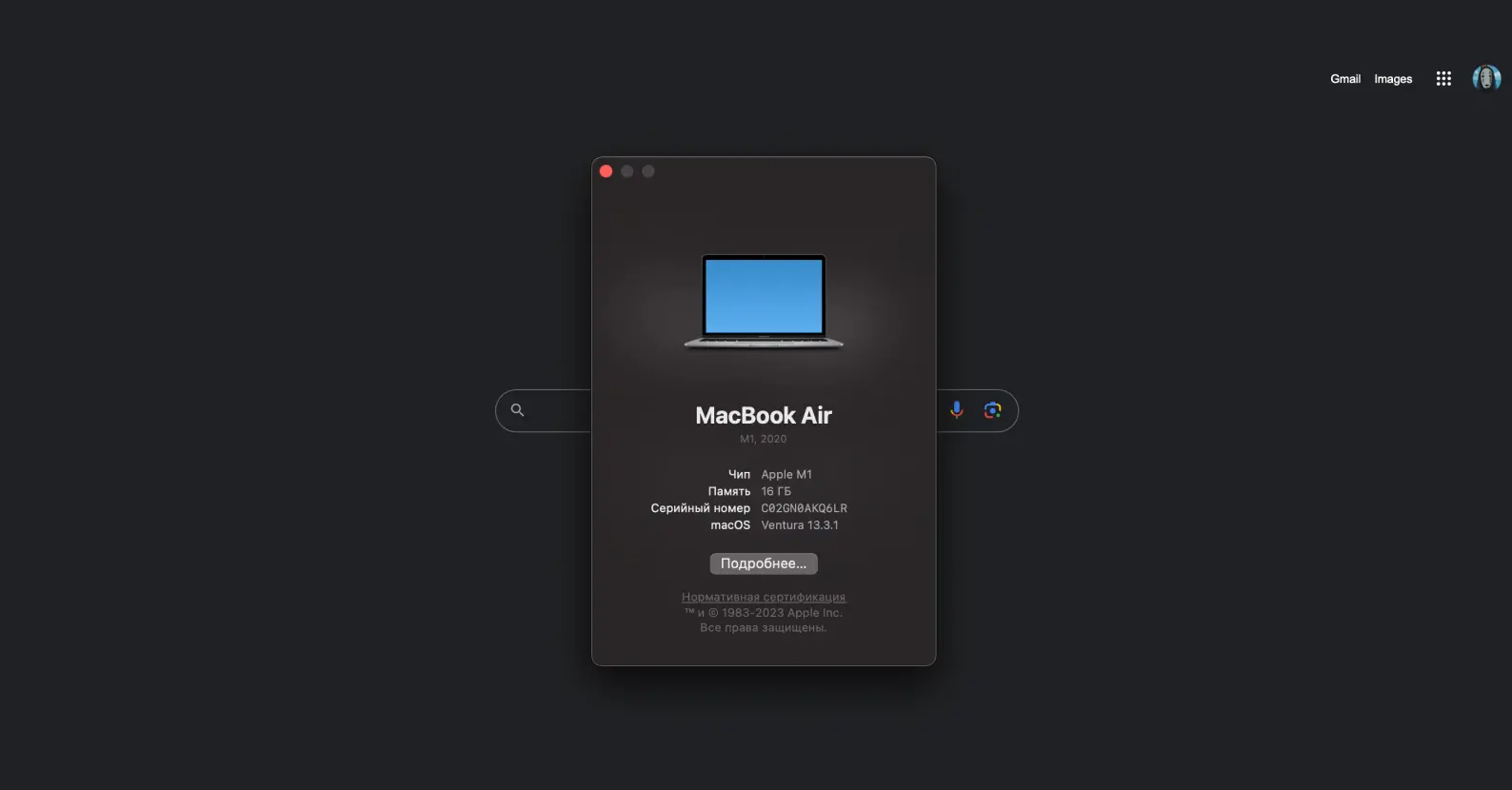Close the About This Mac window
This screenshot has width=1512, height=790.
click(607, 171)
